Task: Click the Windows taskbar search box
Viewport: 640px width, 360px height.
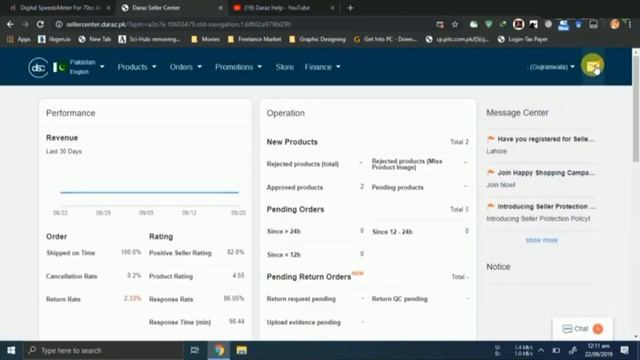Action: 103,350
